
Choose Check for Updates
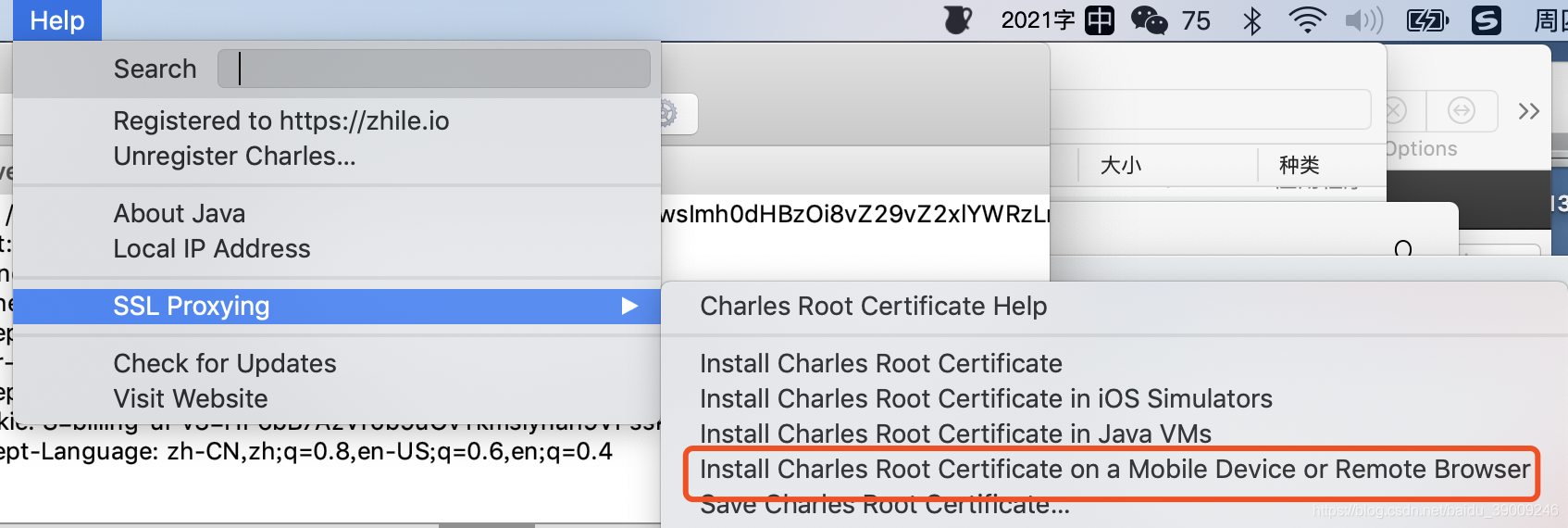225,363
